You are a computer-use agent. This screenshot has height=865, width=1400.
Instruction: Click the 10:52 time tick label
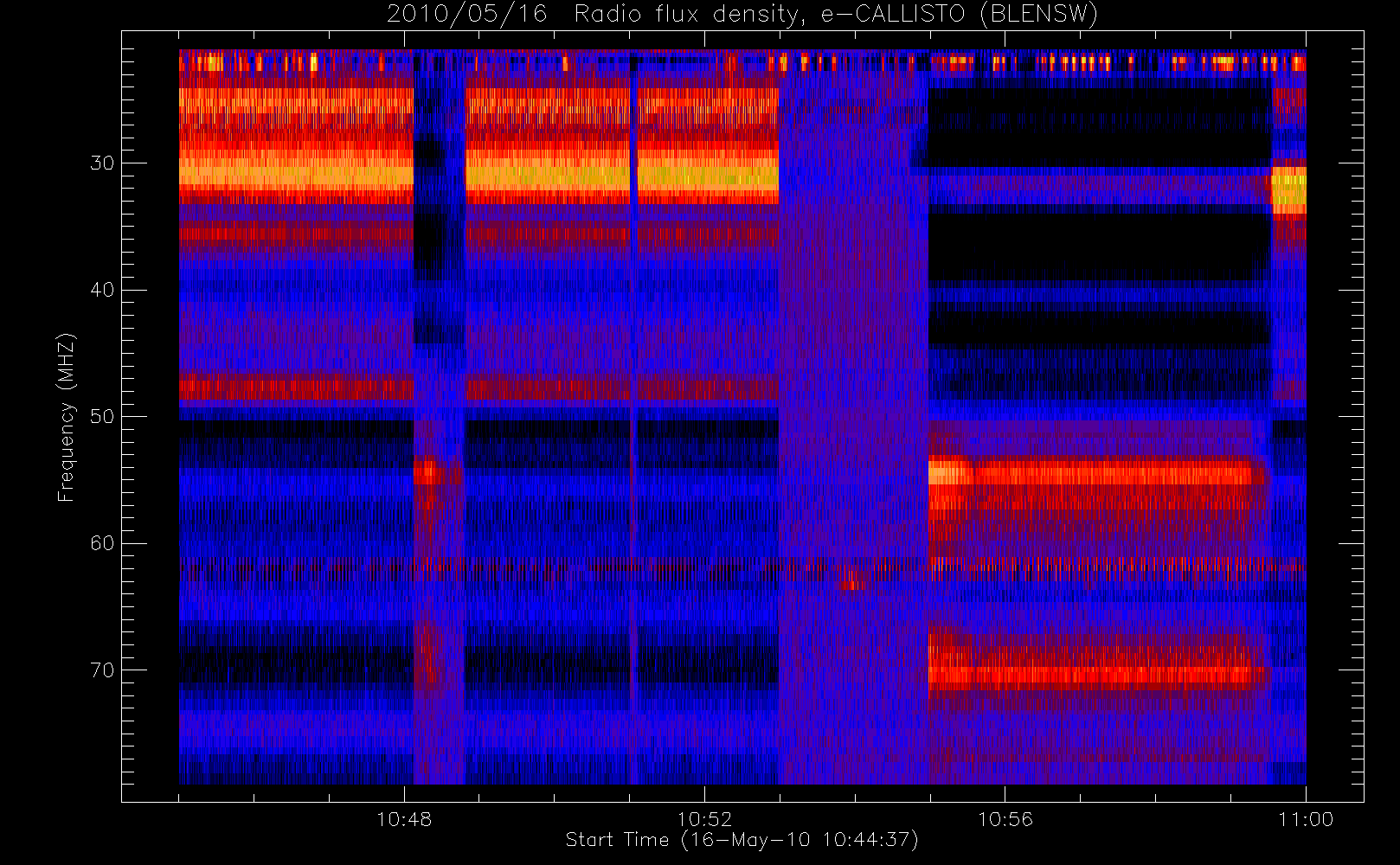tap(704, 819)
